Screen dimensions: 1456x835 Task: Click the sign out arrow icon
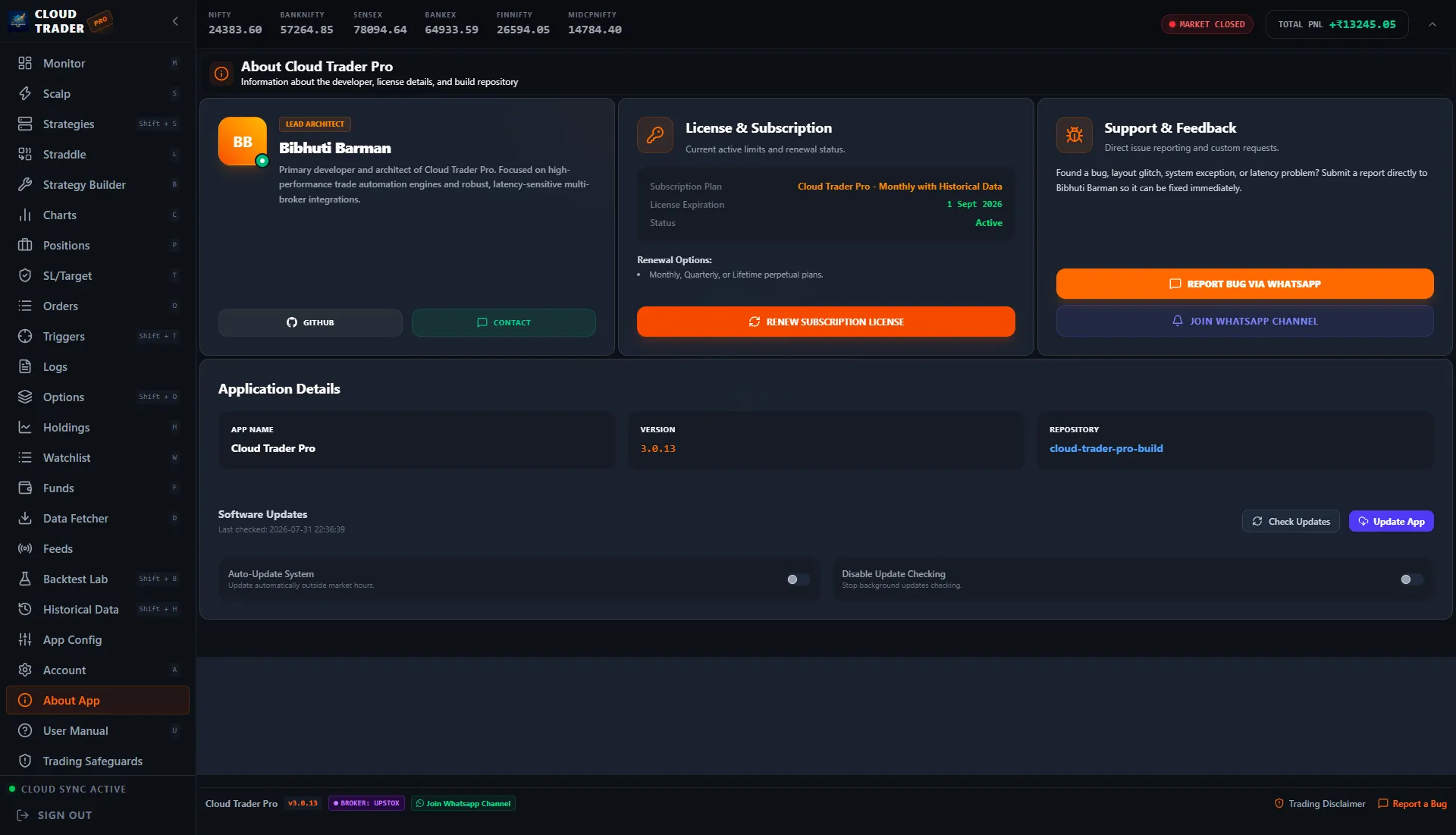click(x=23, y=815)
